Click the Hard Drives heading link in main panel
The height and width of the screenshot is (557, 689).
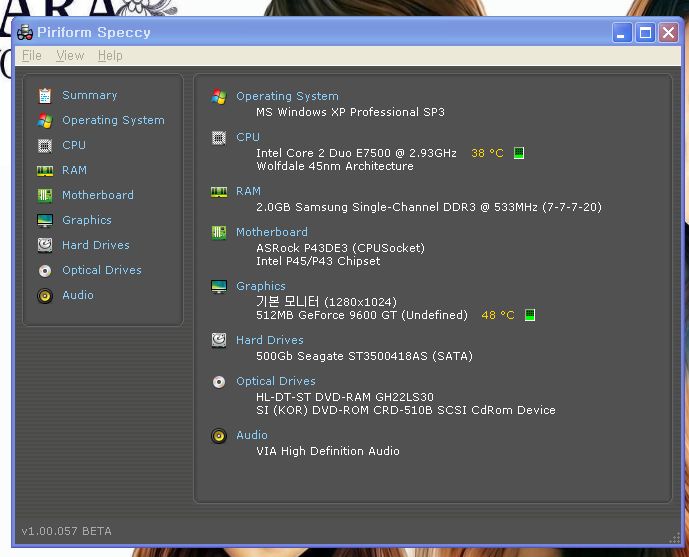pos(270,340)
